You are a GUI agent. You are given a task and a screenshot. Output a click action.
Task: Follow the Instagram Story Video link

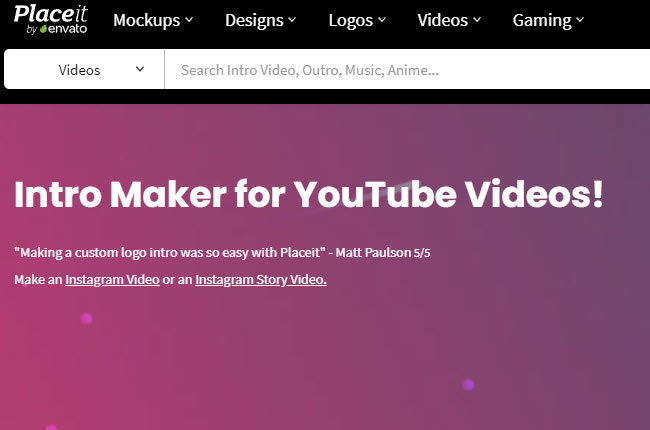tap(261, 279)
